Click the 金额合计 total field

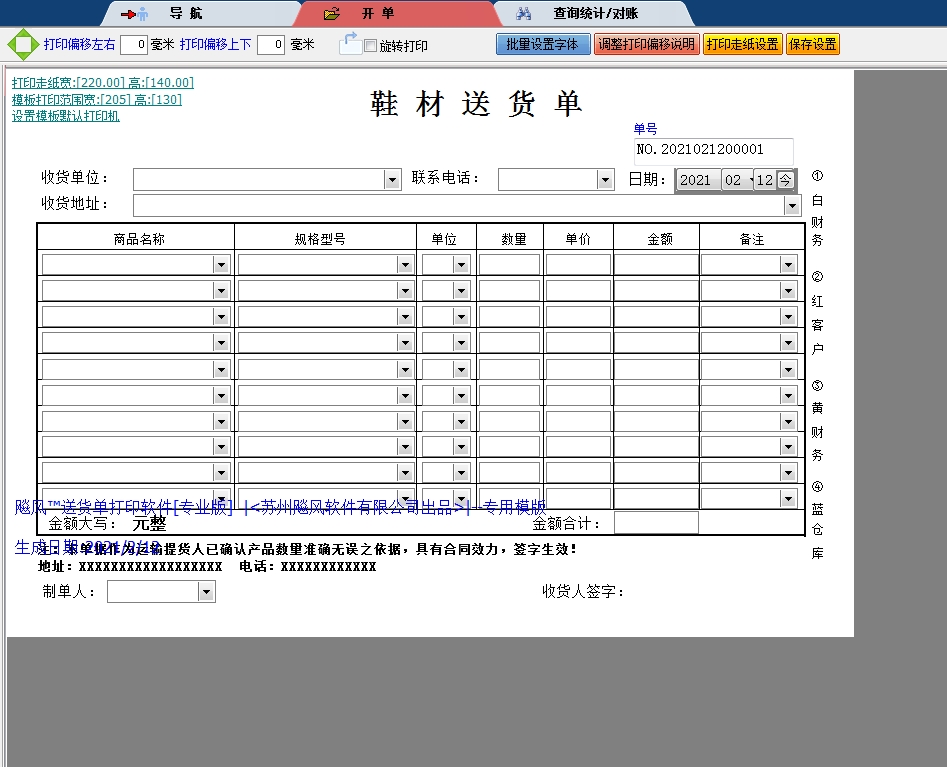[x=655, y=523]
